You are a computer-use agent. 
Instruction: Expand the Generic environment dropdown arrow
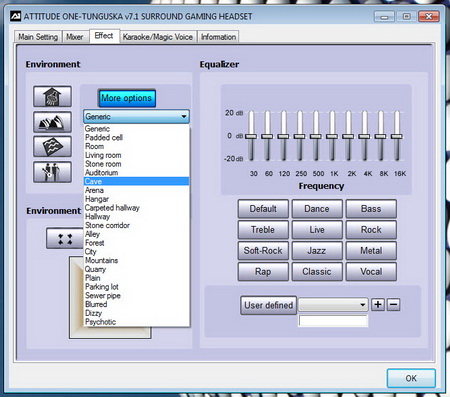tap(184, 117)
